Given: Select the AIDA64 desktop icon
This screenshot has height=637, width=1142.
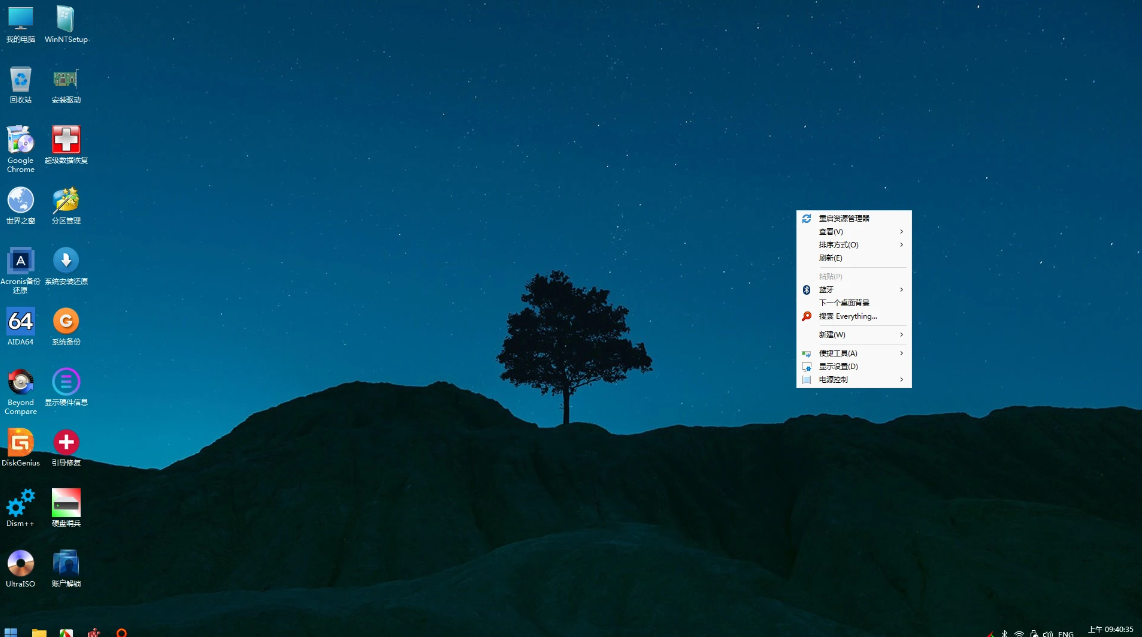Looking at the screenshot, I should coord(20,321).
